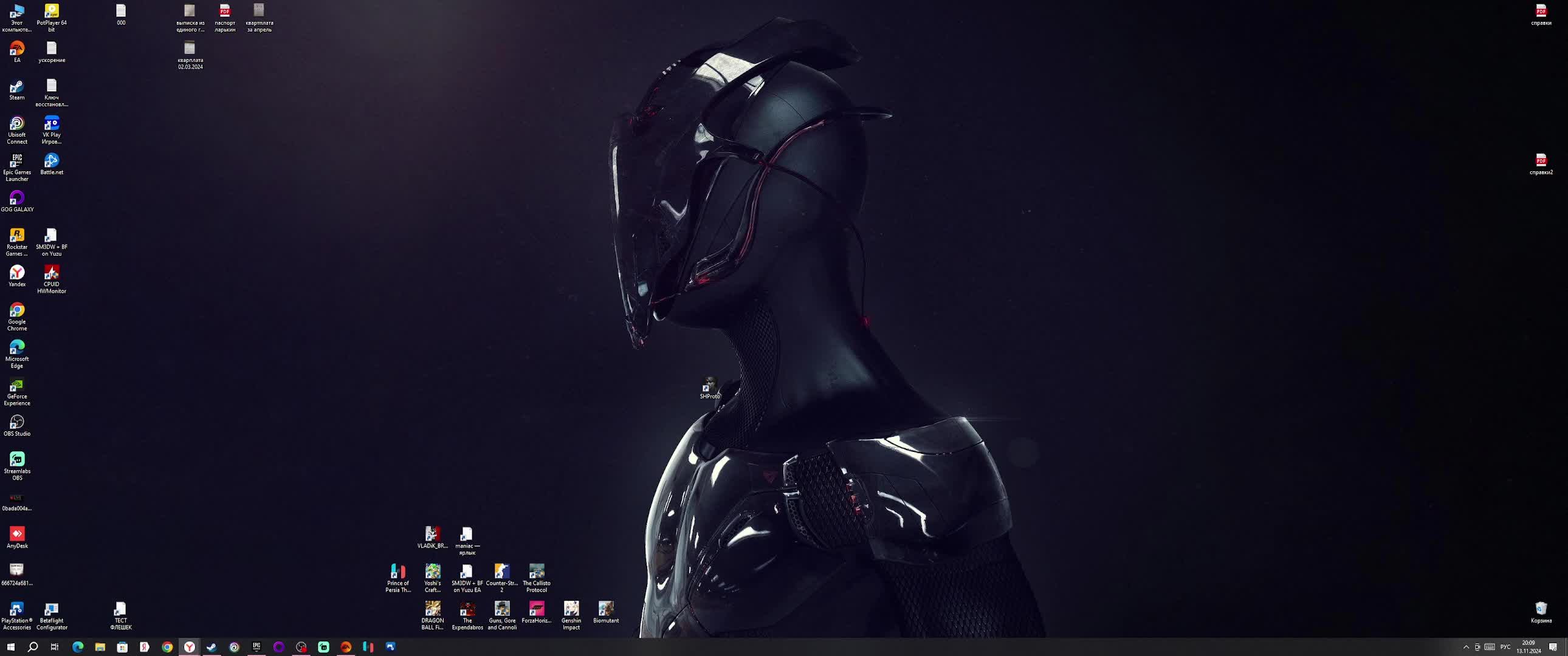Viewport: 1568px width, 656px height.
Task: Select the PlayStation Accessories desktop icon
Action: point(17,616)
